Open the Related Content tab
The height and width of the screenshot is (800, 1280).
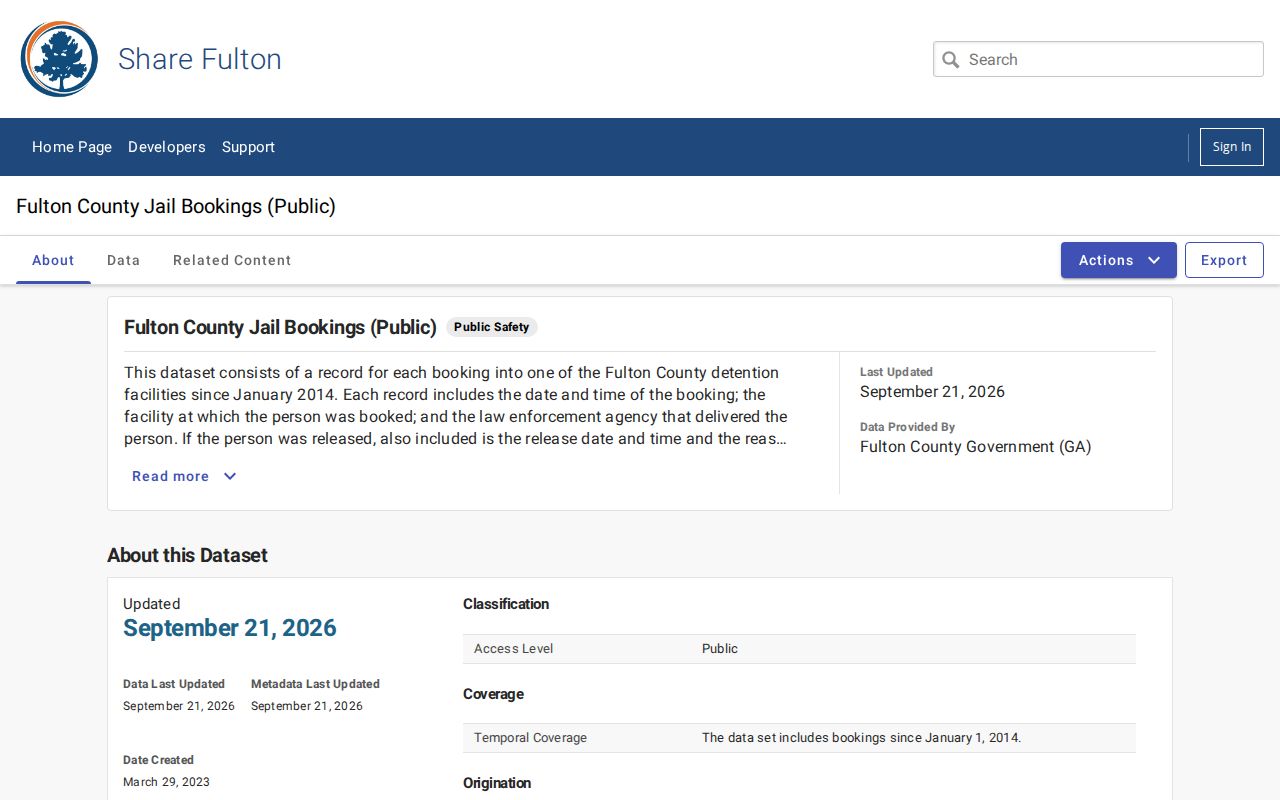tap(232, 260)
